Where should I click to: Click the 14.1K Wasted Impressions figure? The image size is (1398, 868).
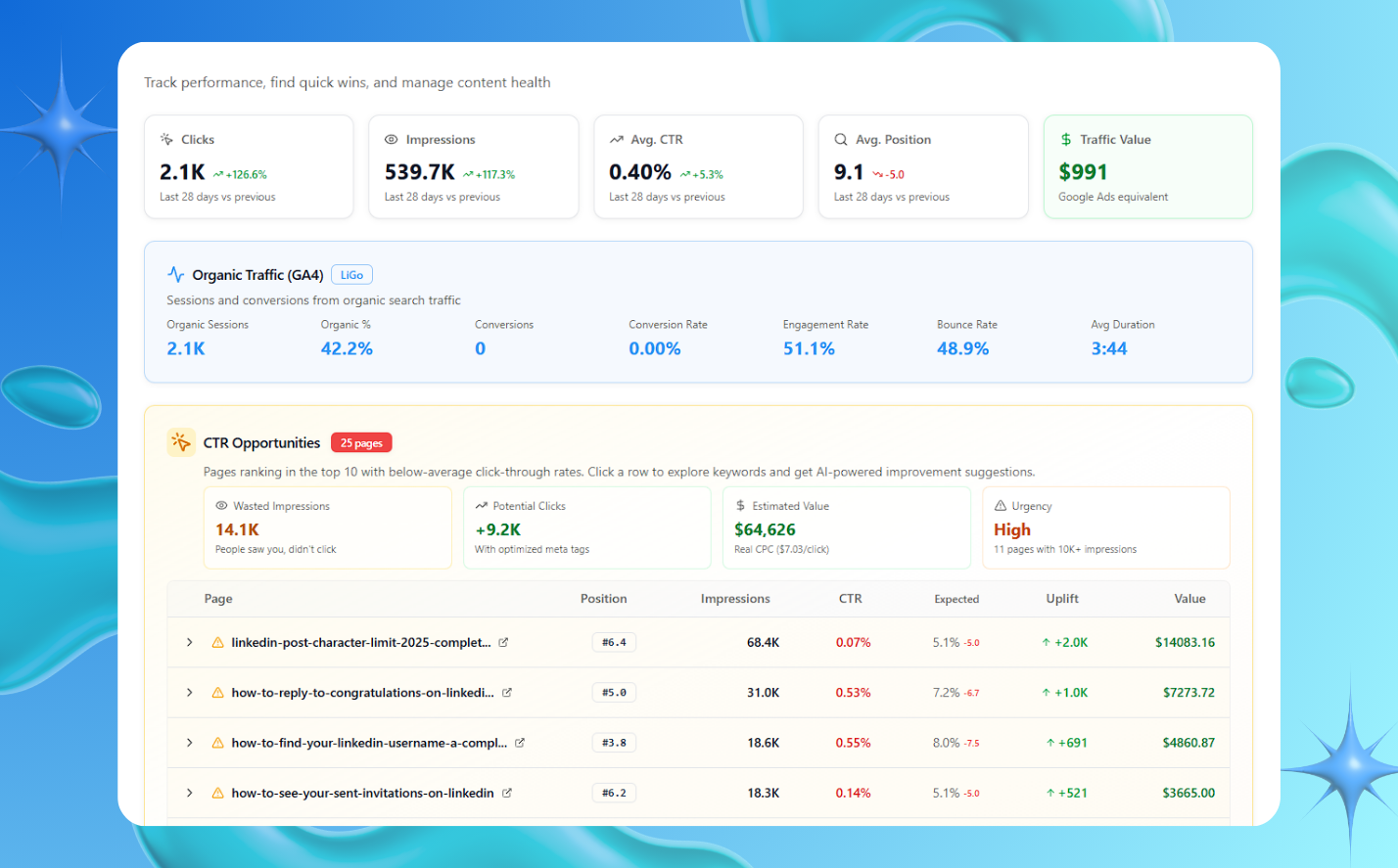coord(237,529)
